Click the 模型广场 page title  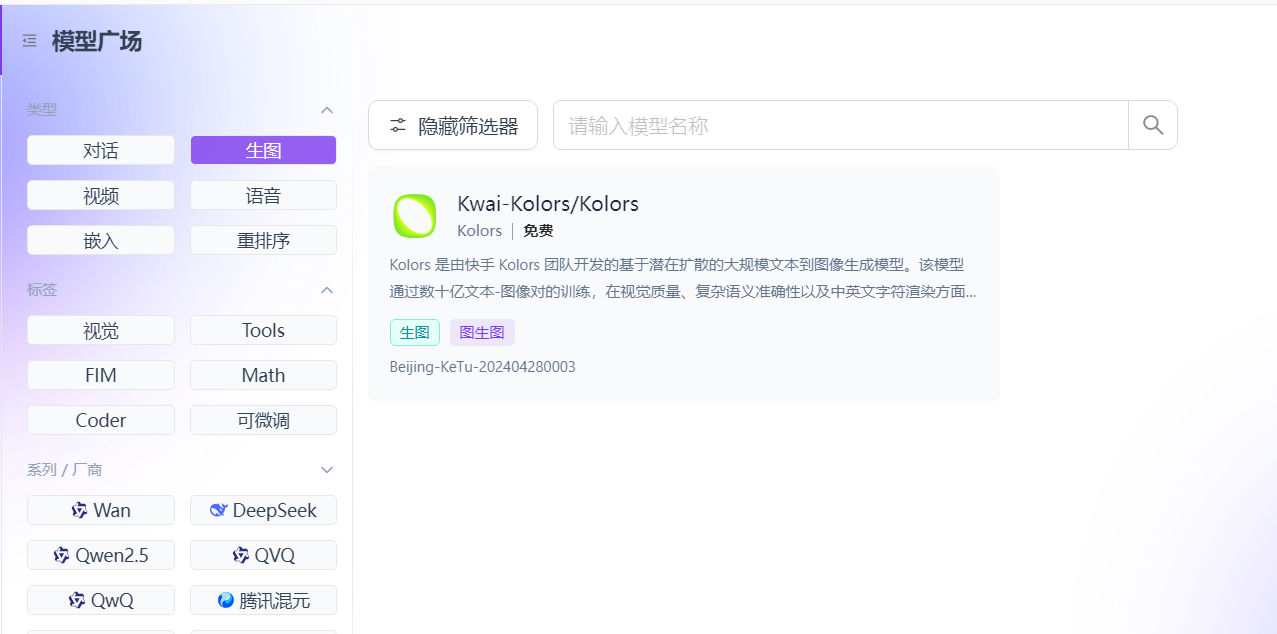(x=97, y=41)
